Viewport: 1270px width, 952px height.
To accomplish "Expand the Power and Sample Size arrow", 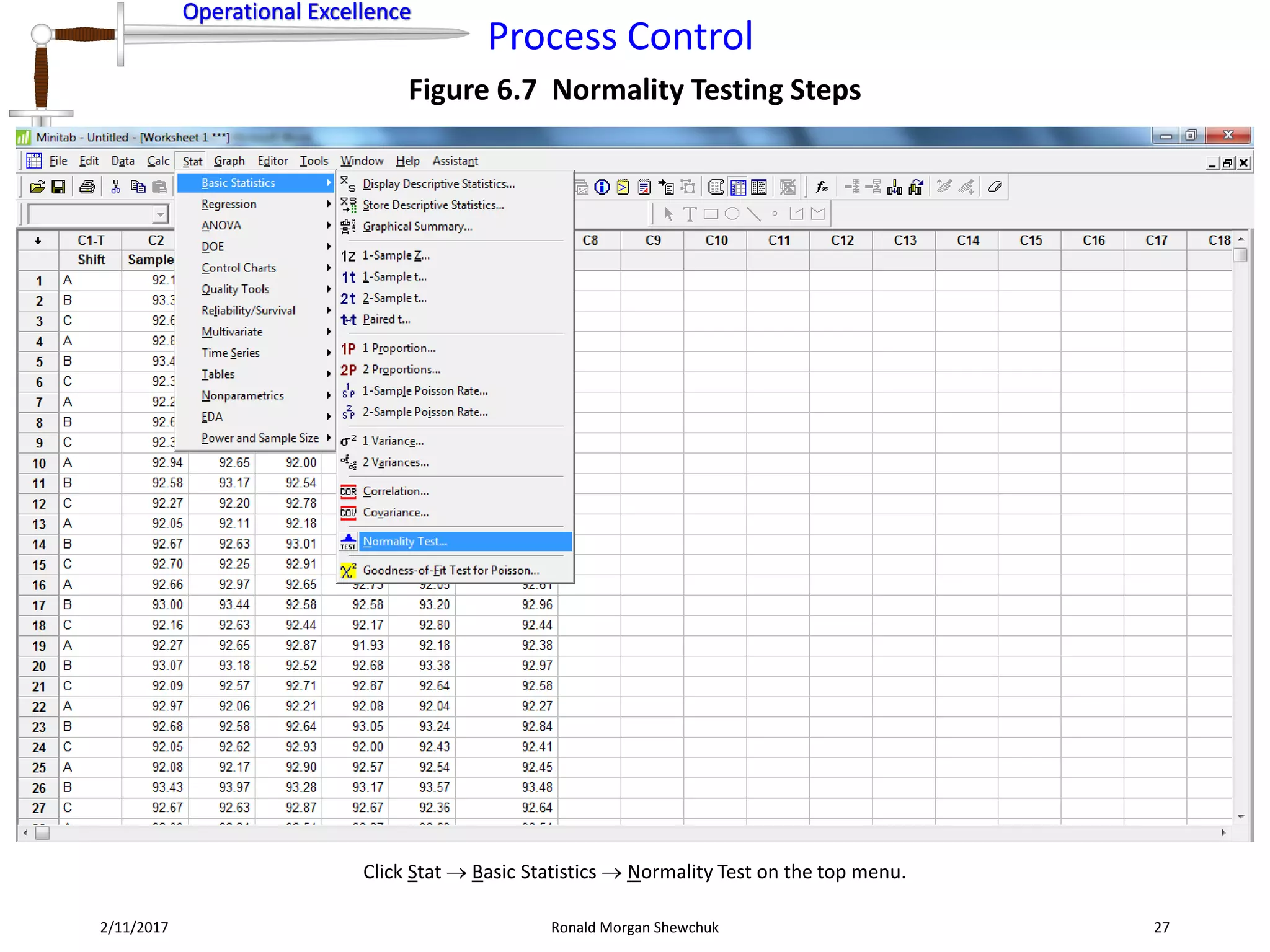I will tap(329, 438).
